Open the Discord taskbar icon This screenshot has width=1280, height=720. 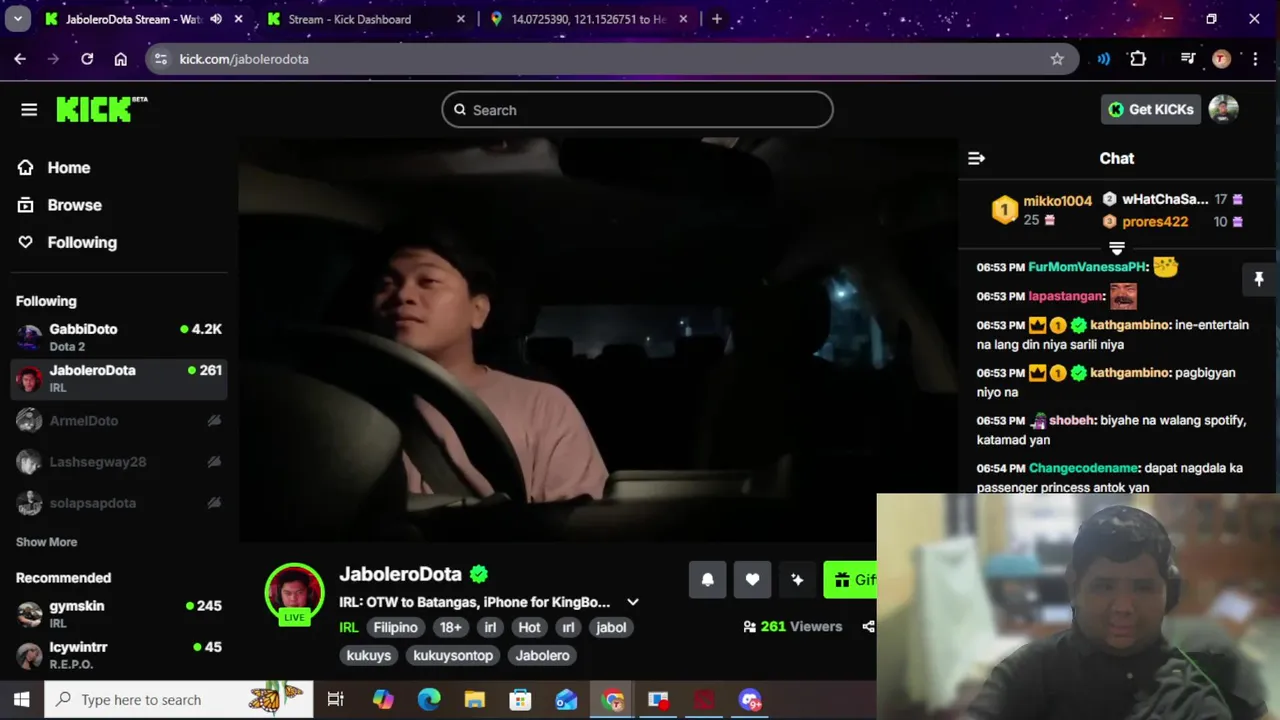click(750, 700)
